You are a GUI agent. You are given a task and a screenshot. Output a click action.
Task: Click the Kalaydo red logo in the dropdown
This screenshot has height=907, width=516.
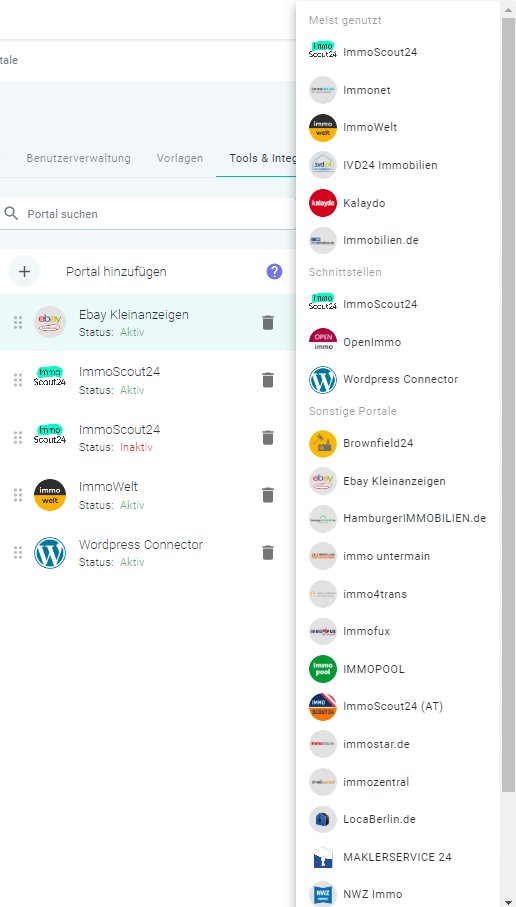click(x=323, y=203)
